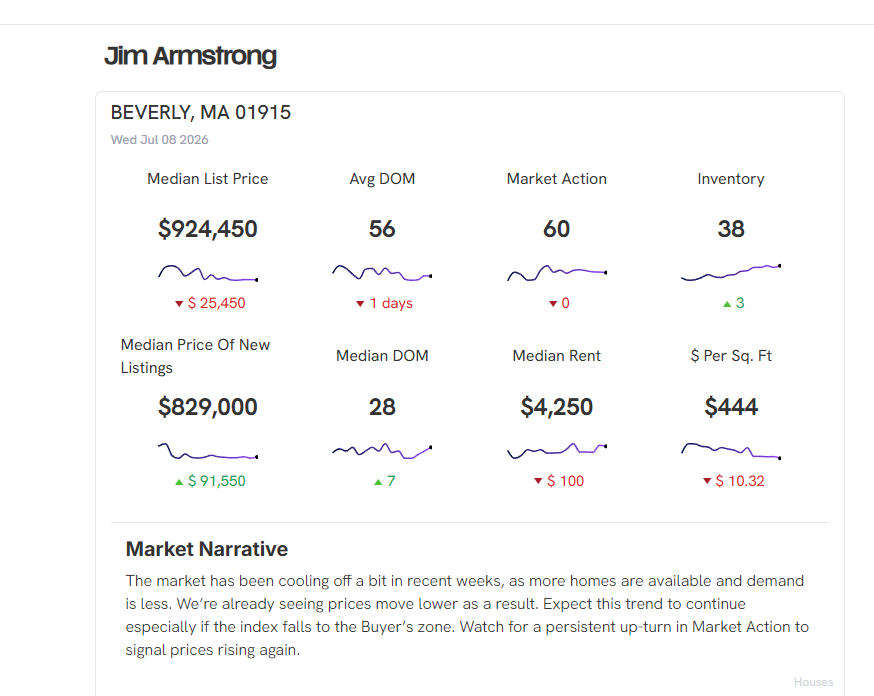Click the red down arrow beside $ 10.32
Image resolution: width=874 pixels, height=696 pixels.
(x=707, y=481)
